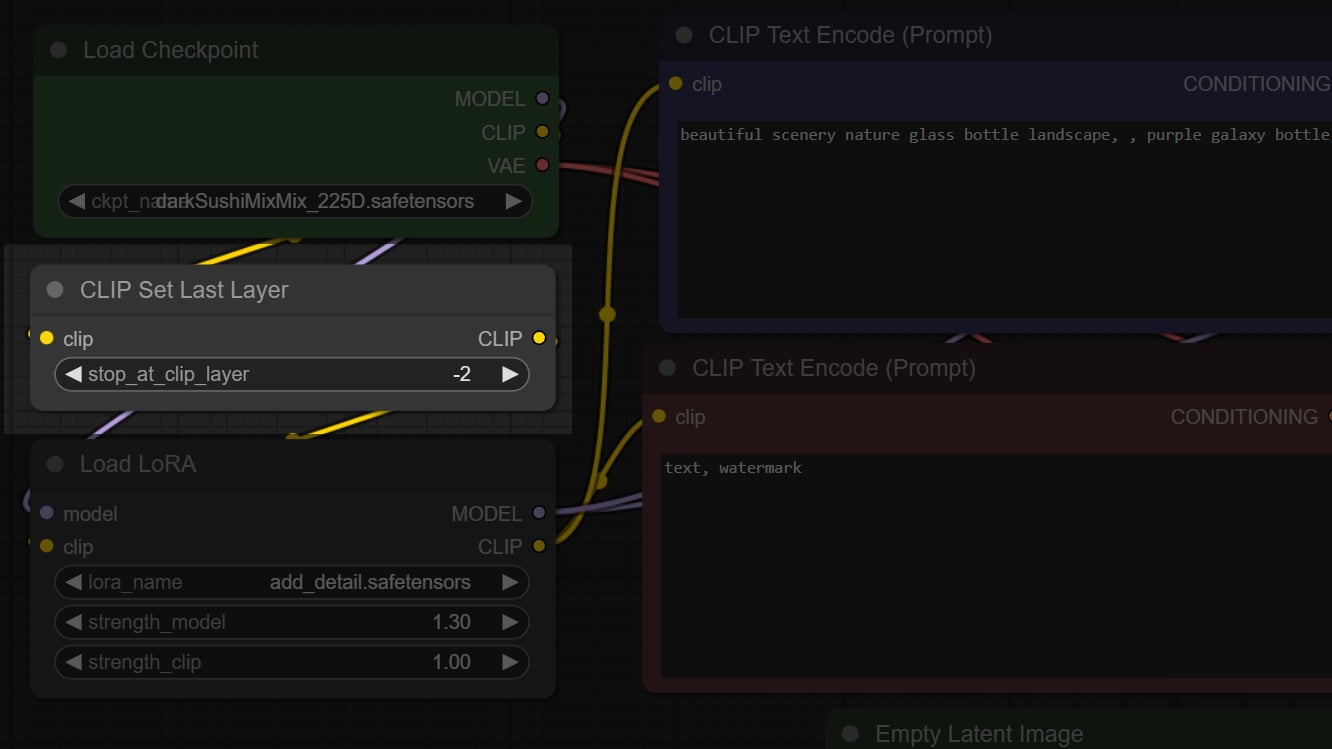Click the CLIP output socket on Load Checkpoint

pos(542,131)
